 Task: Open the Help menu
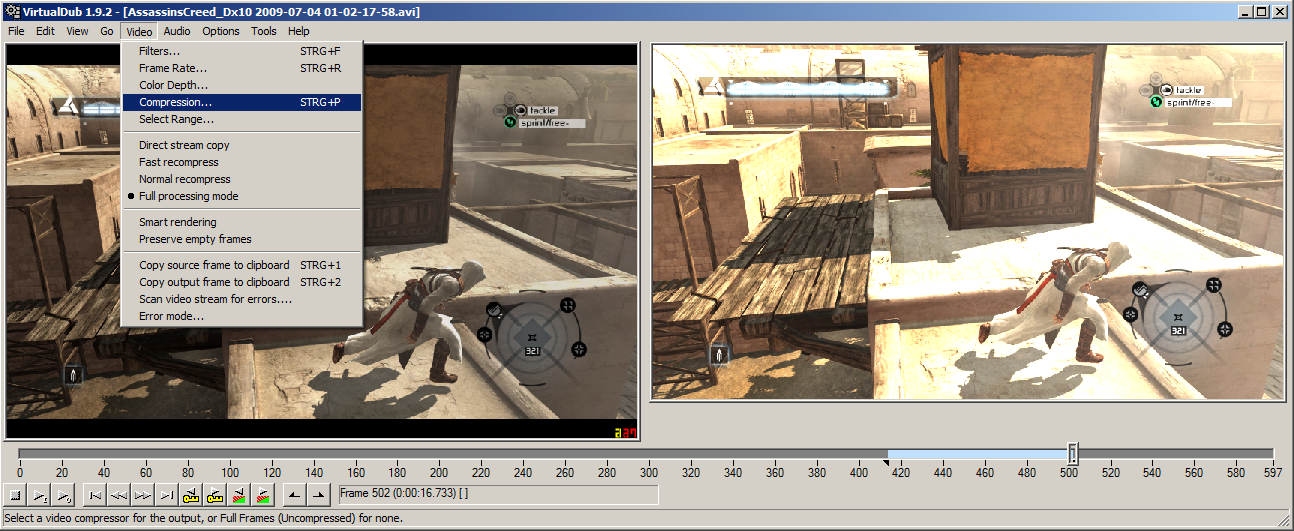pyautogui.click(x=299, y=31)
